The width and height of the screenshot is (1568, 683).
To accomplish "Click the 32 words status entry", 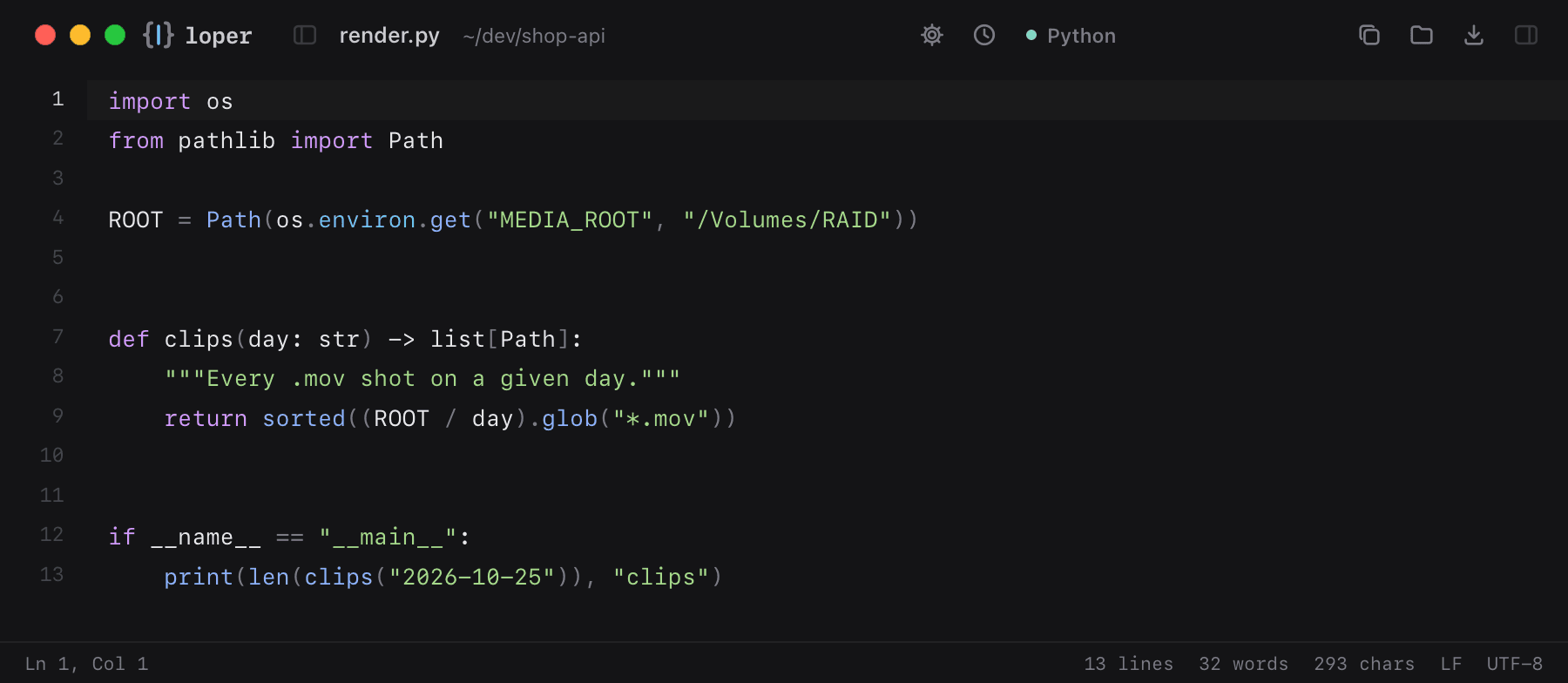I will click(1244, 664).
